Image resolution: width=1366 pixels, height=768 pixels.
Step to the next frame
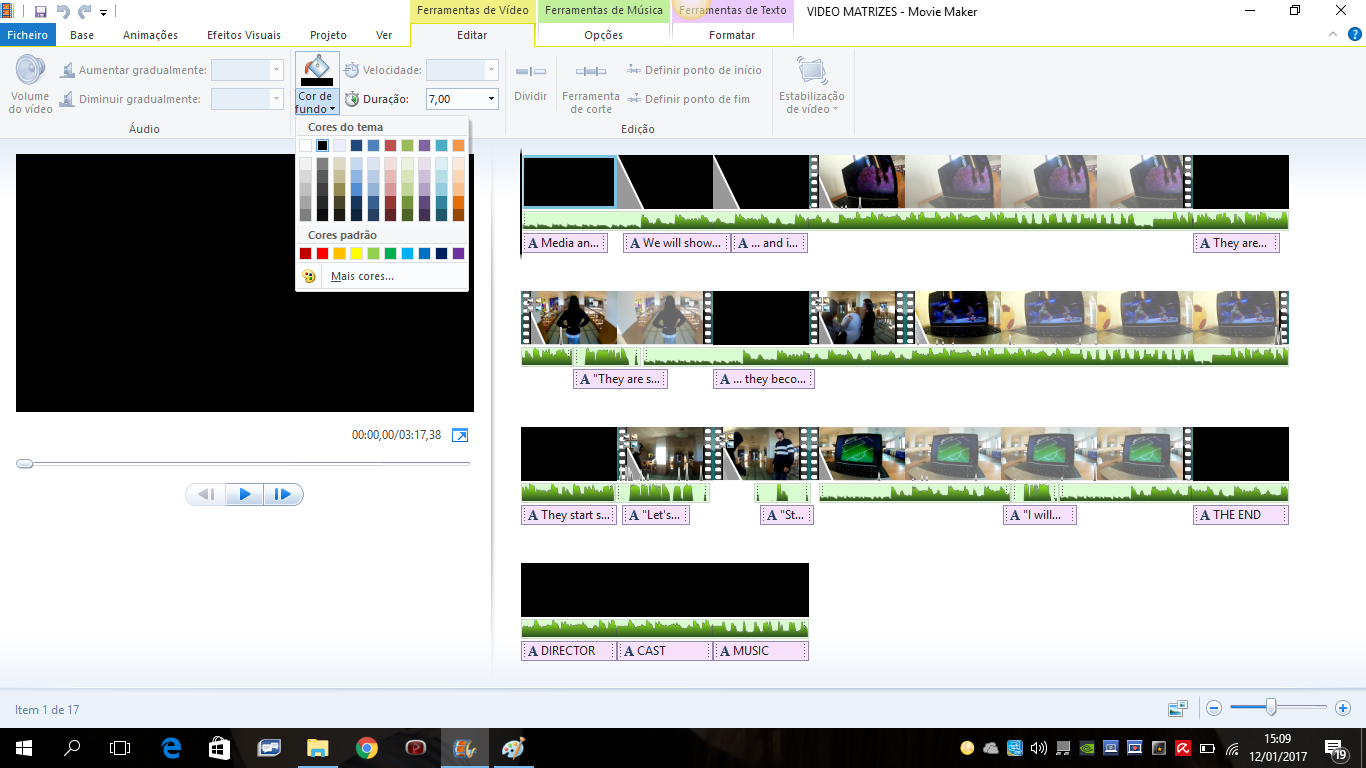(x=283, y=494)
